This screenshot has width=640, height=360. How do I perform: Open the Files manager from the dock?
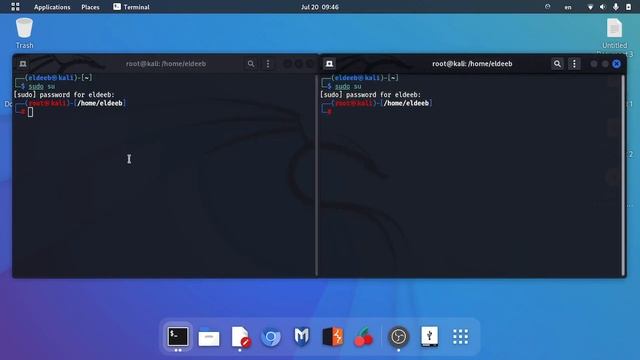[209, 337]
